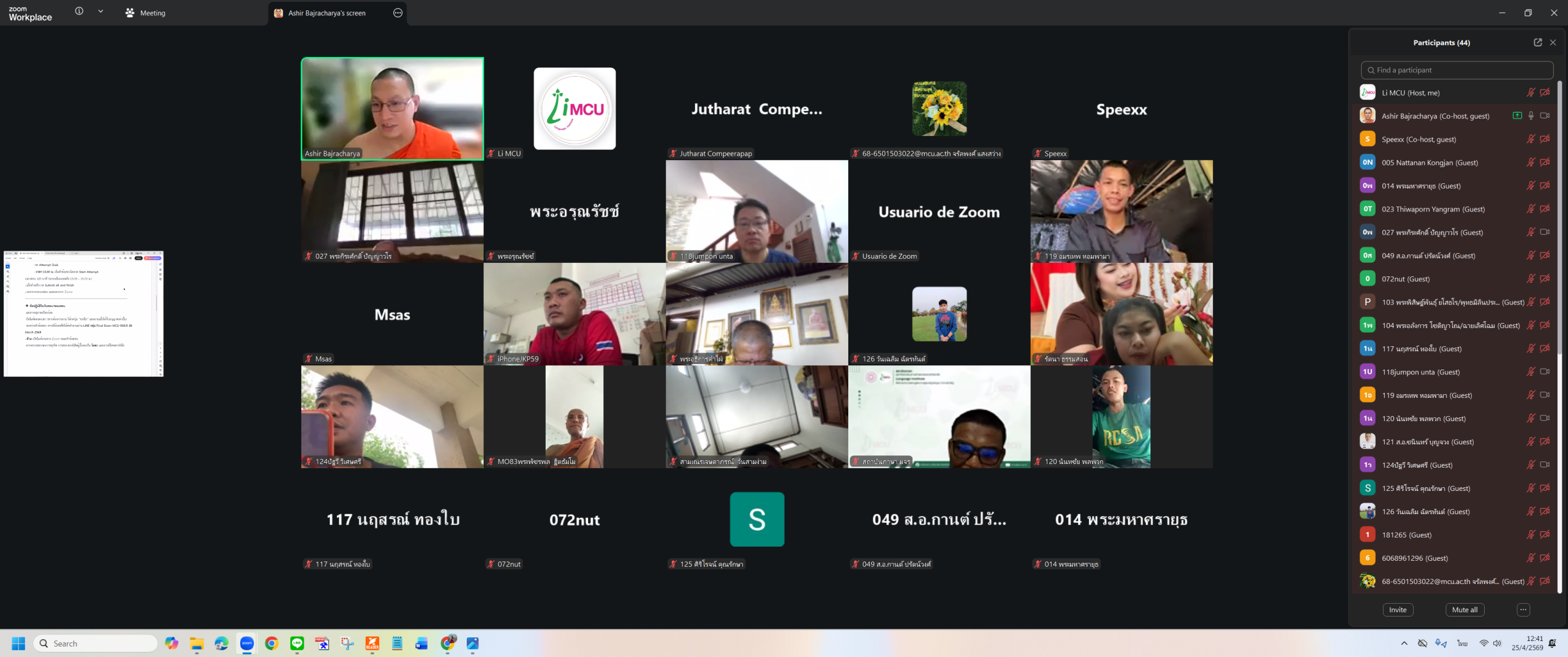Open the meeting information icon
This screenshot has width=1568, height=657.
pos(79,12)
